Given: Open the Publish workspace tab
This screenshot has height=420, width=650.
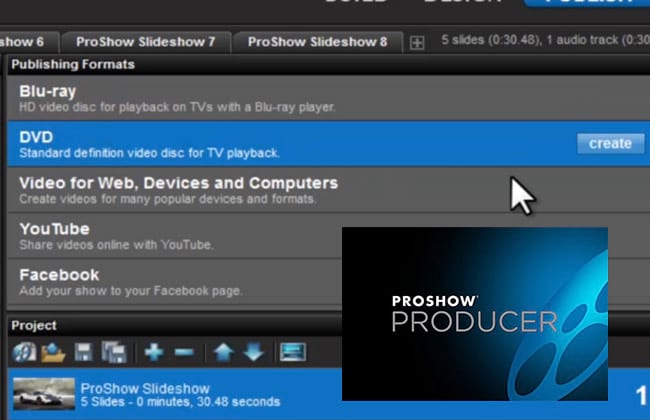Looking at the screenshot, I should pos(587,2).
